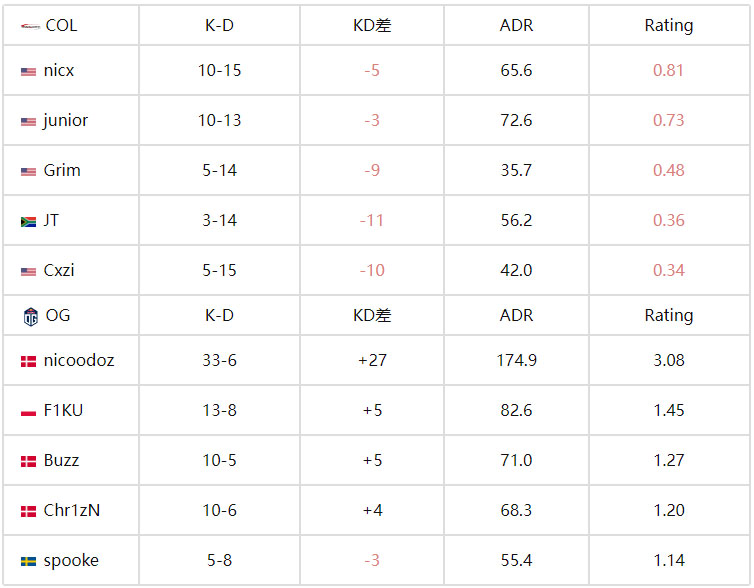Click the Polish flag beside F1KU

point(28,412)
